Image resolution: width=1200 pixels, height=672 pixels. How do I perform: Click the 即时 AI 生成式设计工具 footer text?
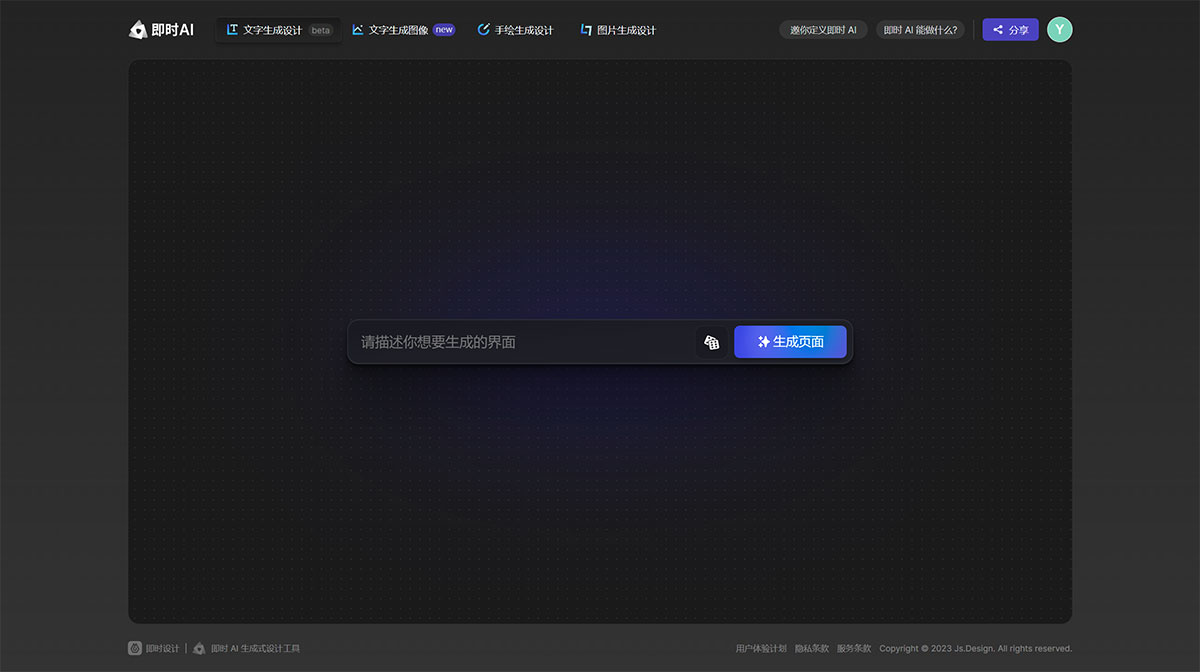[x=255, y=648]
